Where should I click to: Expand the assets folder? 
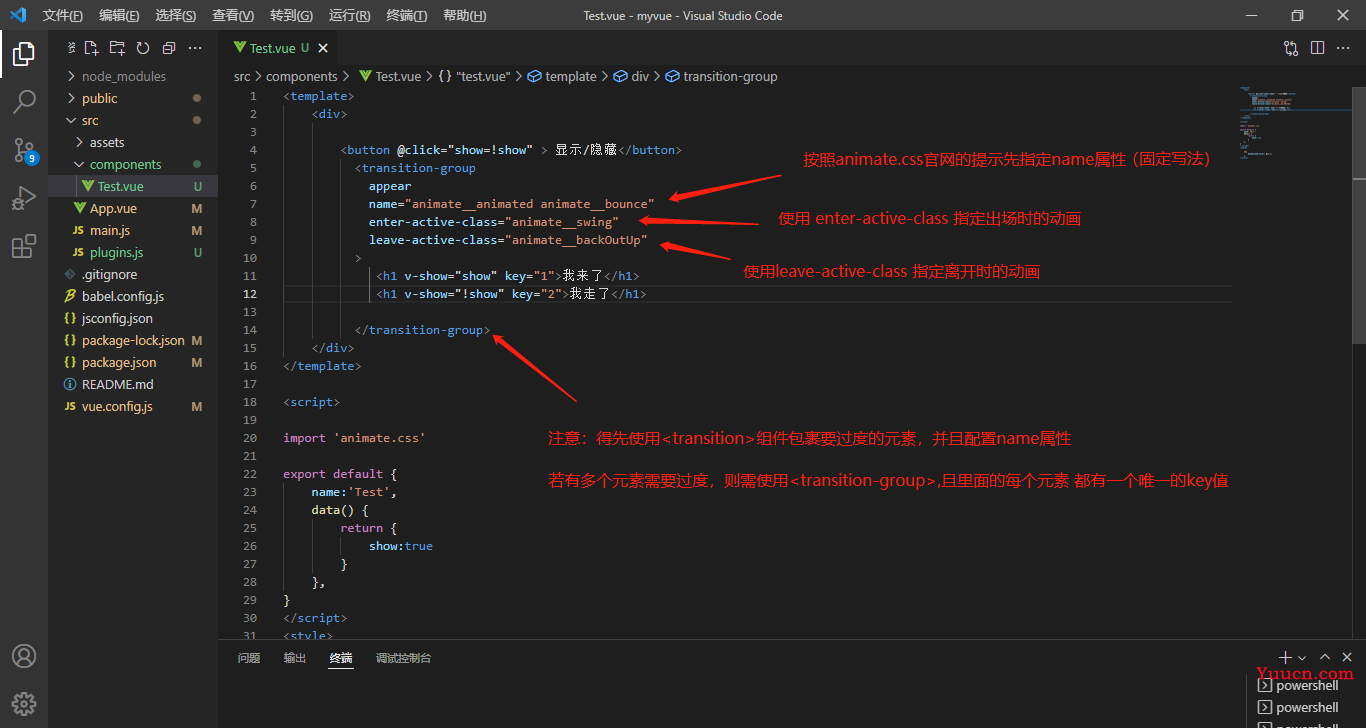[133, 142]
